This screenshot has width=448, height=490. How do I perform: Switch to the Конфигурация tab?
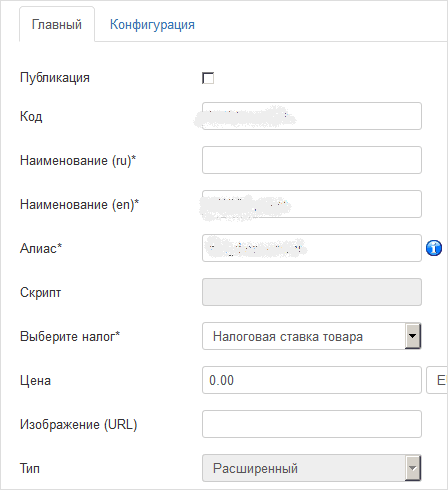point(152,25)
